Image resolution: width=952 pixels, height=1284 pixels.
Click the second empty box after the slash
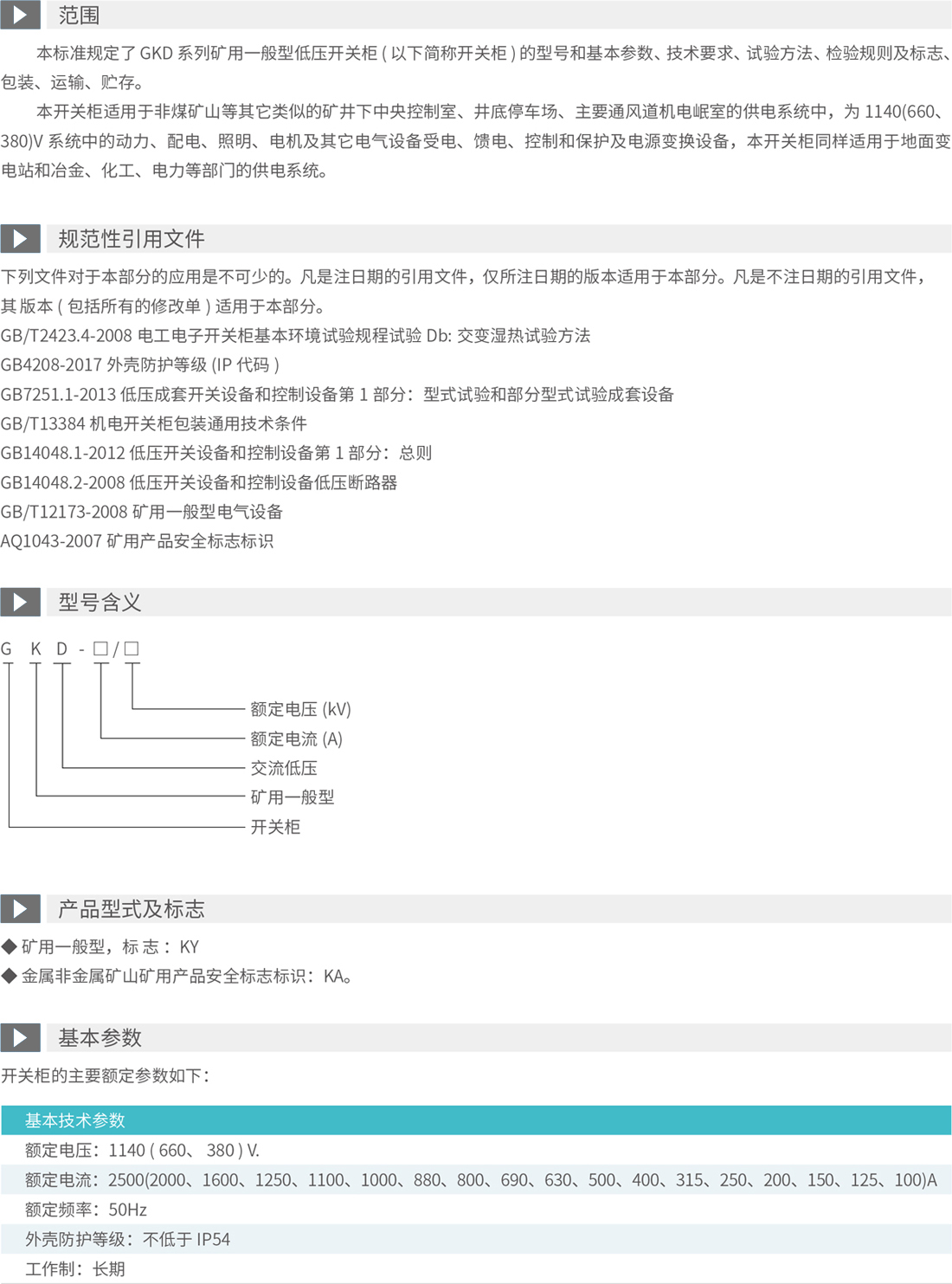[132, 648]
